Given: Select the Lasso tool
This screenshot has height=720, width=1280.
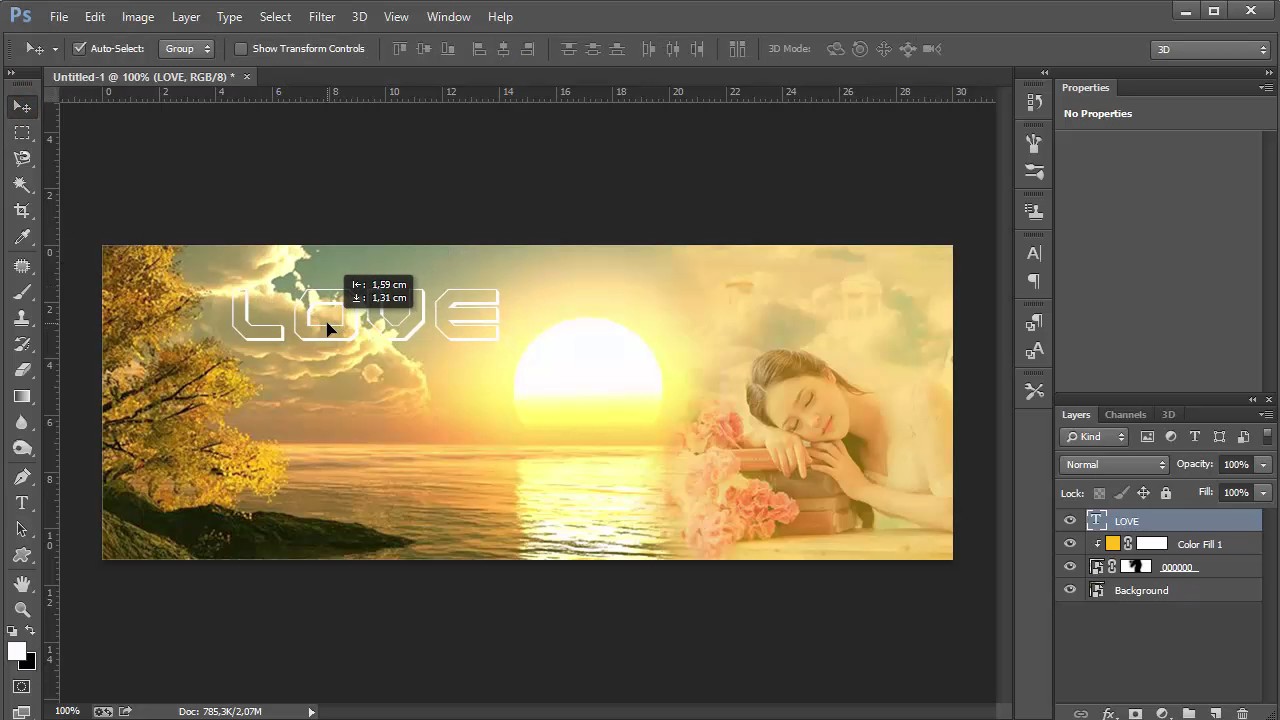Looking at the screenshot, I should 22,158.
